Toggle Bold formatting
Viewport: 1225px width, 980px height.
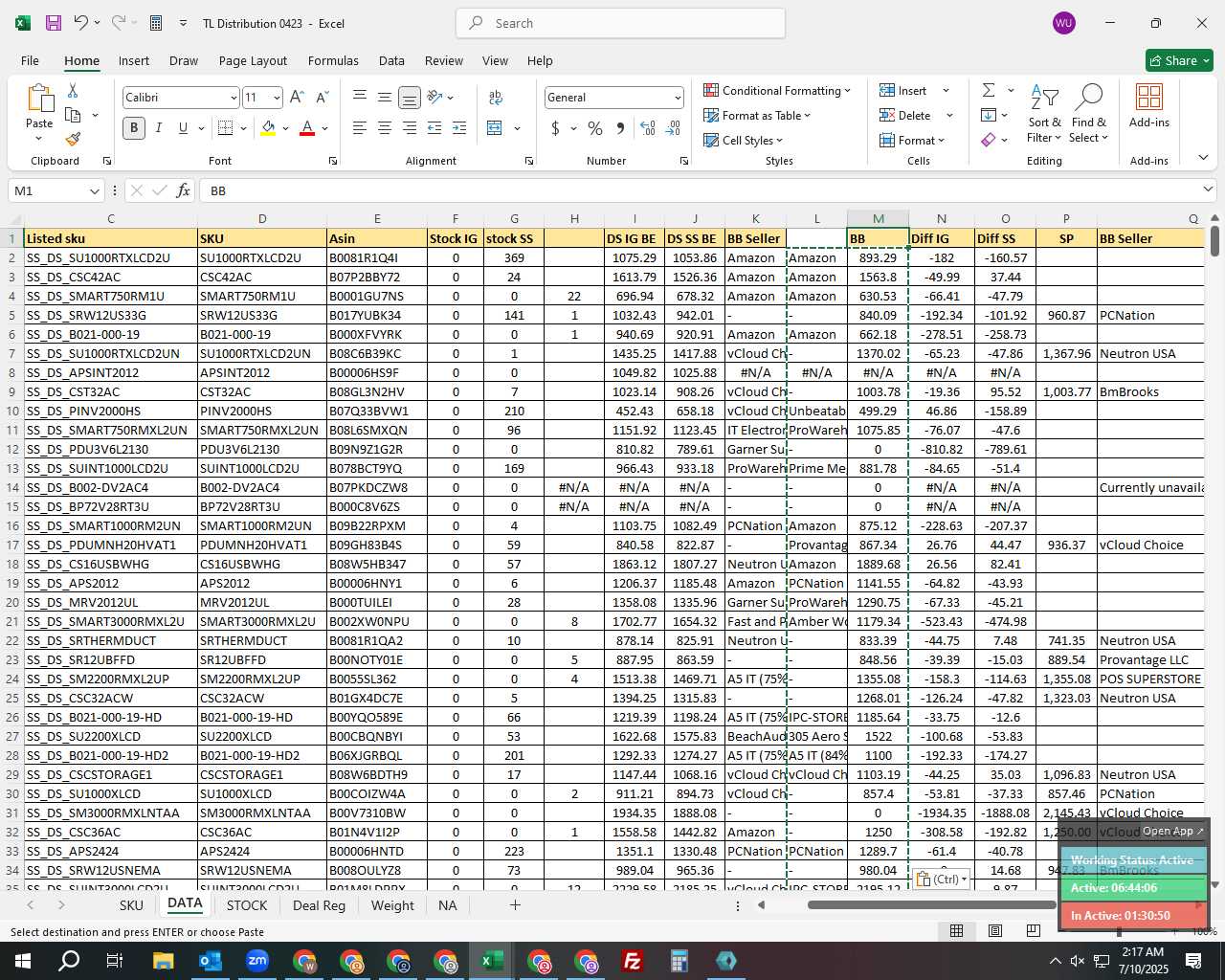[x=134, y=128]
